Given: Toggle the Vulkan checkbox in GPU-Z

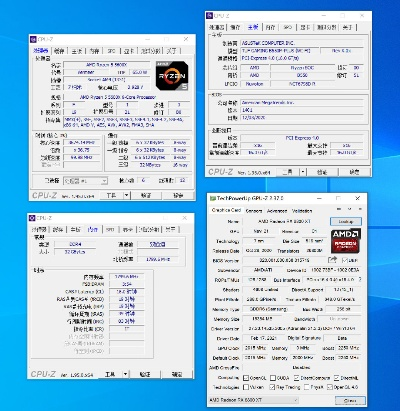Looking at the screenshot, I should point(246,387).
